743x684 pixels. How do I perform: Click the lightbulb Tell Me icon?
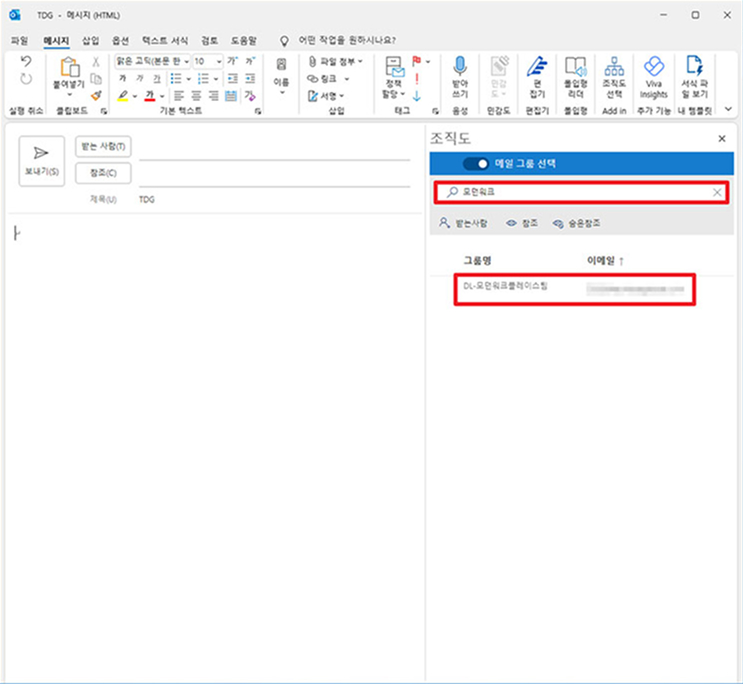click(x=284, y=41)
